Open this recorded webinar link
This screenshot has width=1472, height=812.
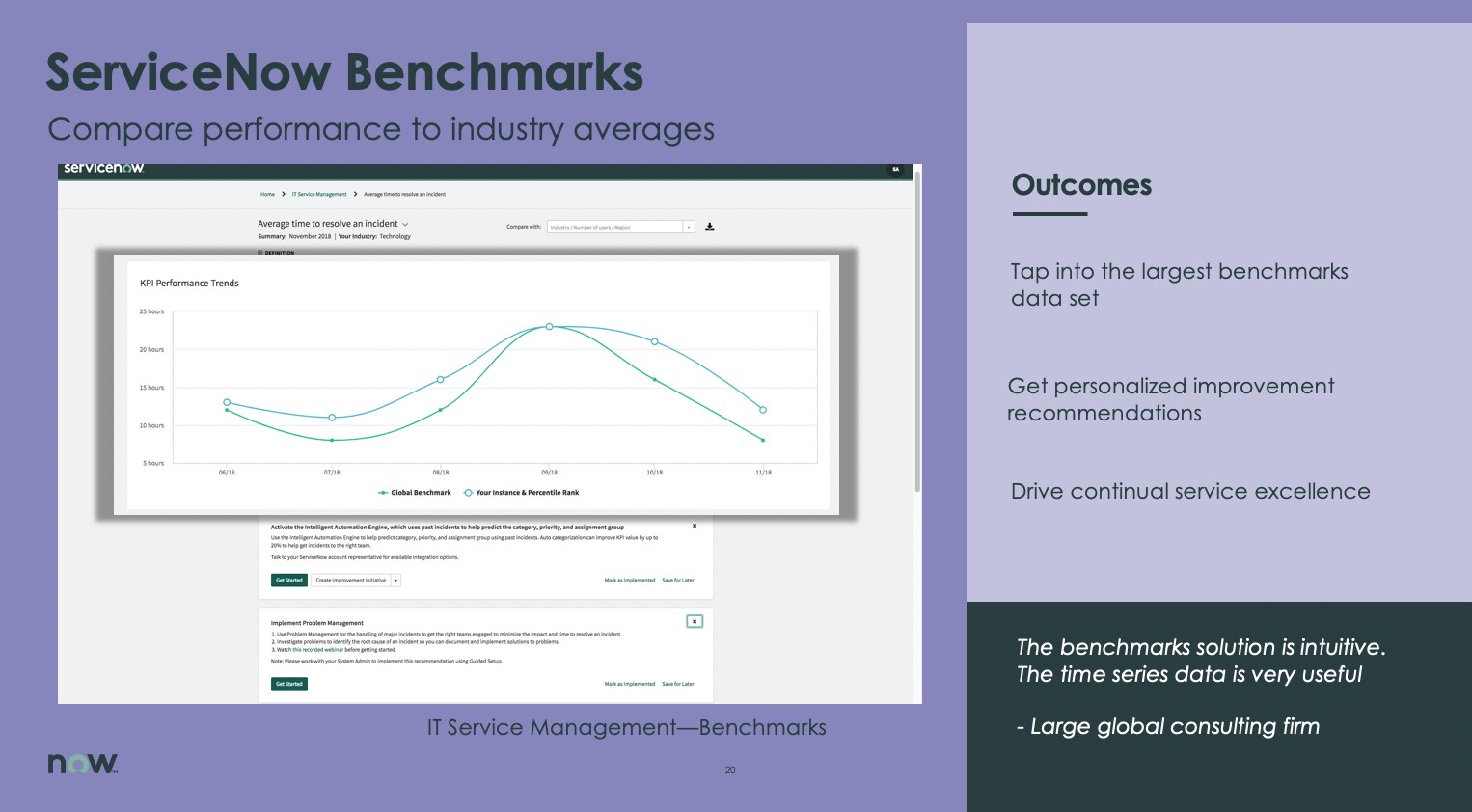[x=318, y=649]
